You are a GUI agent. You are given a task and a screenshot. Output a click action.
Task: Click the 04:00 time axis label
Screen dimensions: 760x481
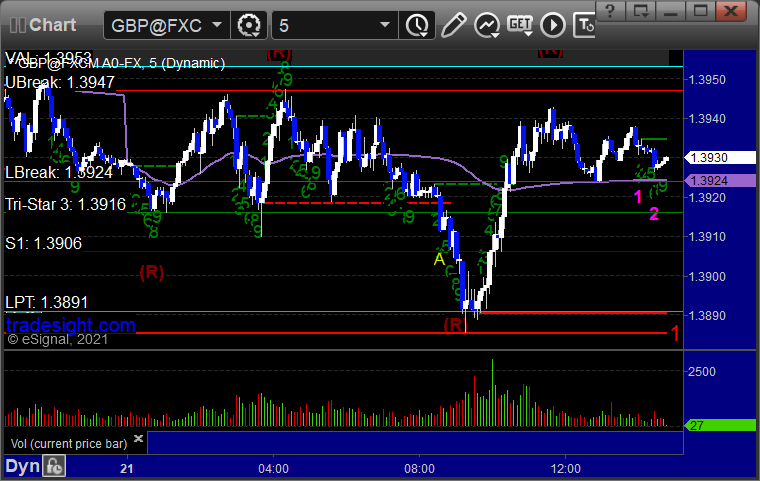(273, 469)
